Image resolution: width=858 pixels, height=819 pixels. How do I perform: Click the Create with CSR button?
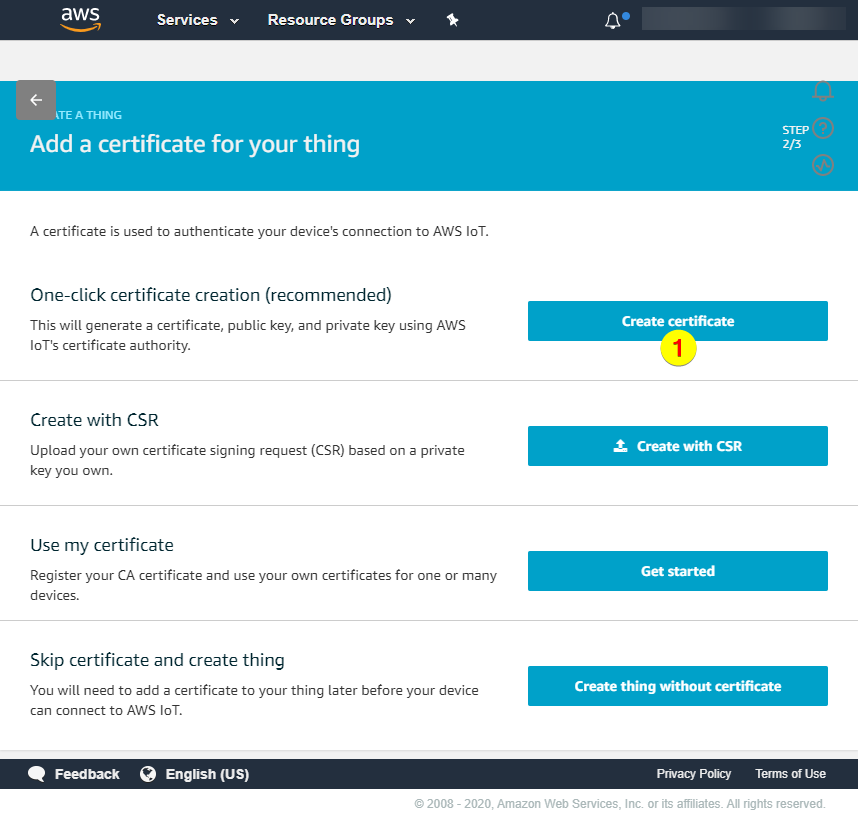click(x=677, y=446)
